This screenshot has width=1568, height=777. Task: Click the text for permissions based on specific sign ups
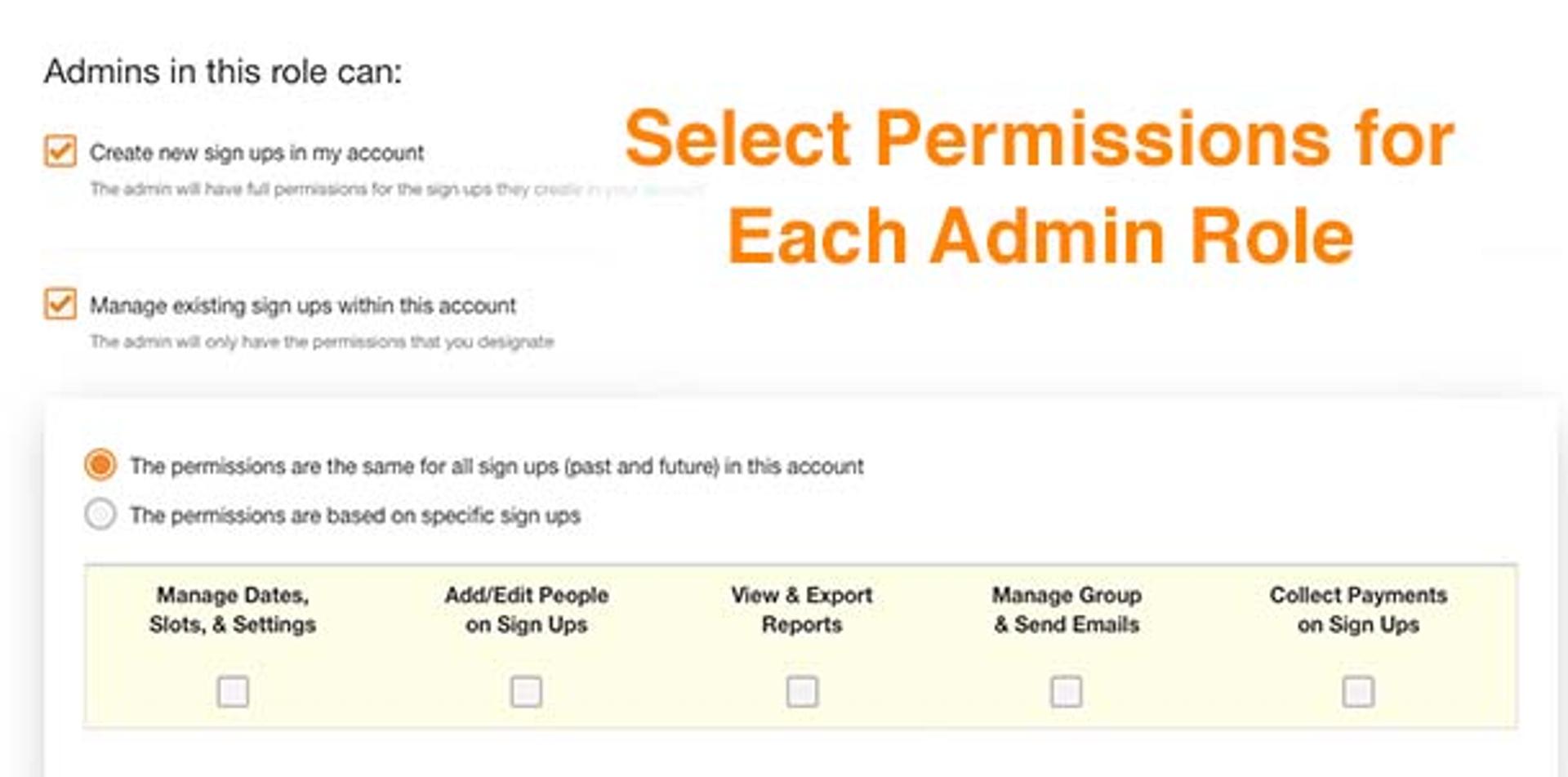click(355, 516)
